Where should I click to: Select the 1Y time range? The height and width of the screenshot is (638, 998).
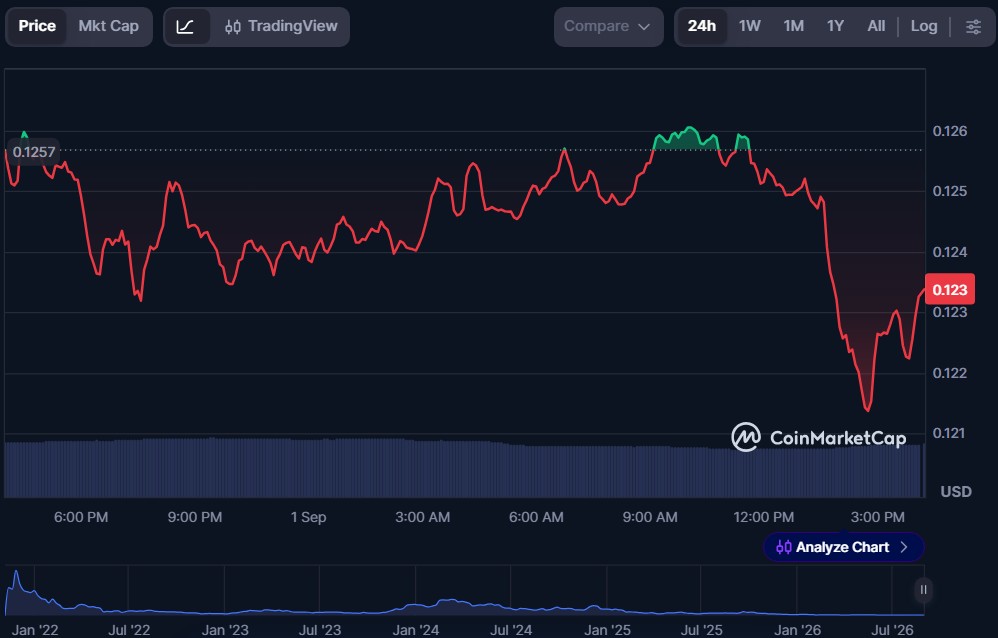pyautogui.click(x=835, y=26)
